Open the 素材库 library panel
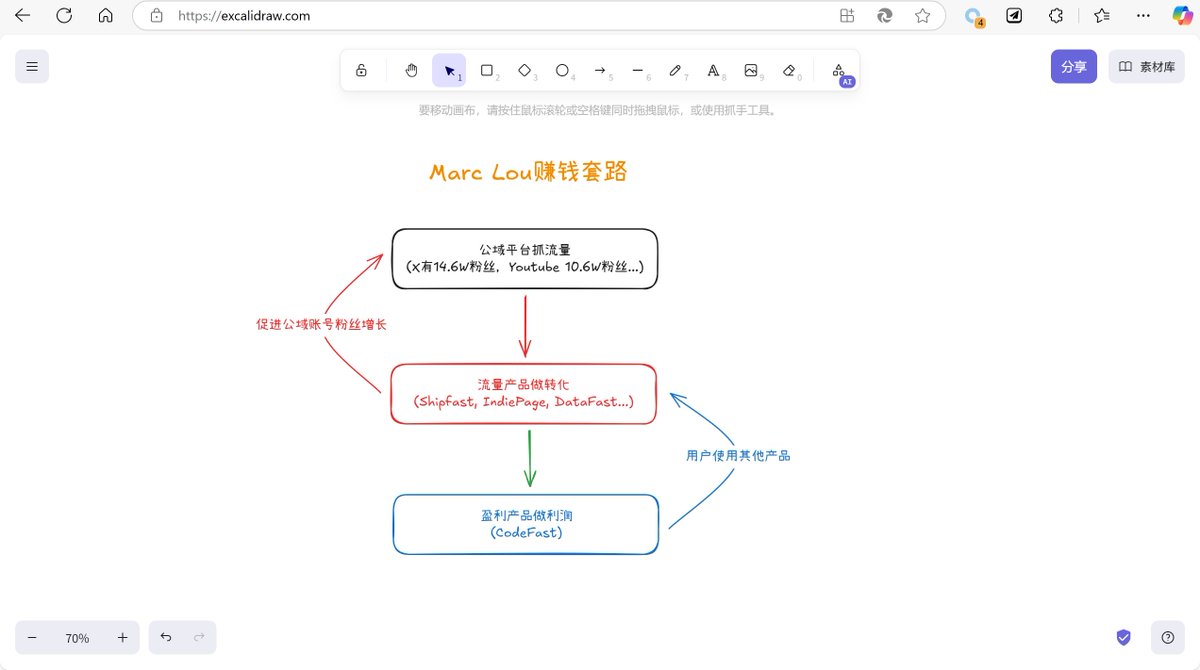The image size is (1200, 670). click(x=1146, y=66)
